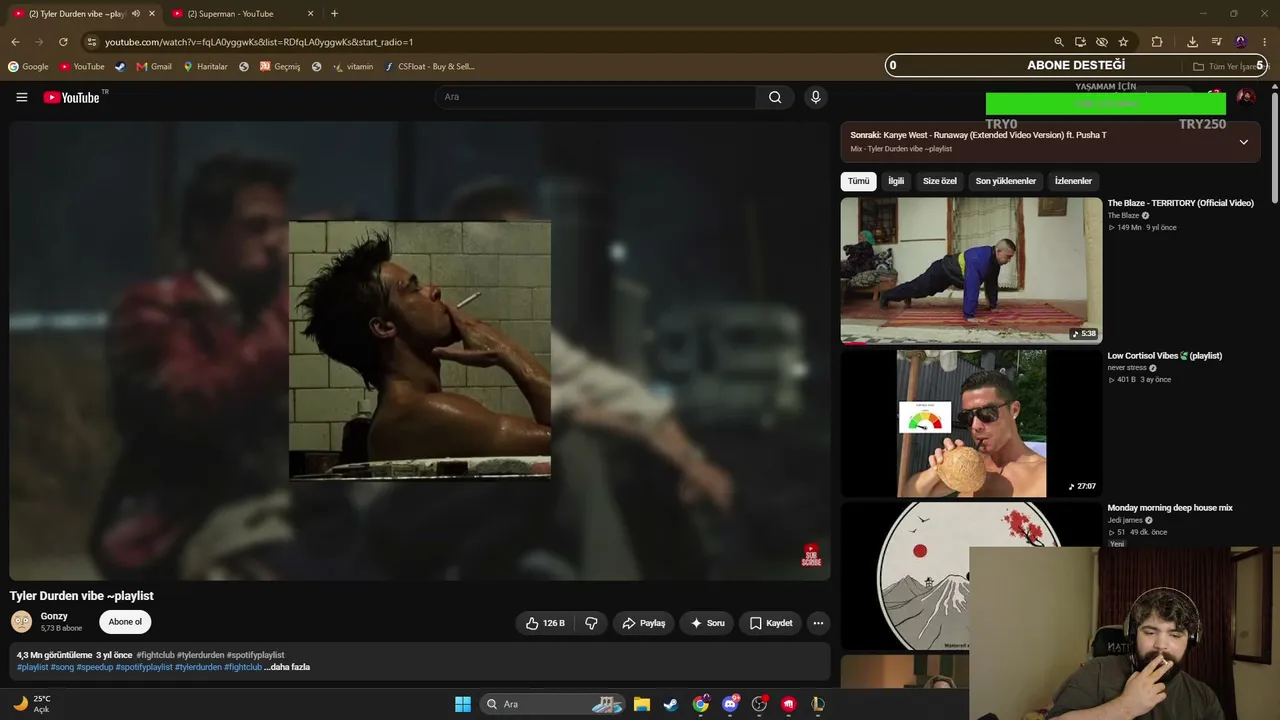Viewport: 1280px width, 720px height.
Task: Open the Chrome profile avatar
Action: [1241, 42]
